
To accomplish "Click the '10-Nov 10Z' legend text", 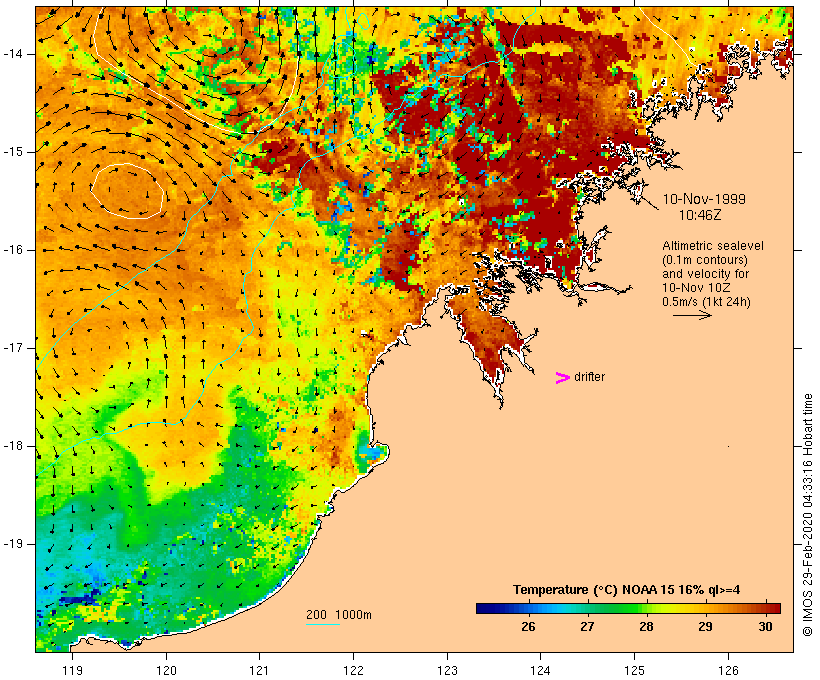I will [696, 288].
